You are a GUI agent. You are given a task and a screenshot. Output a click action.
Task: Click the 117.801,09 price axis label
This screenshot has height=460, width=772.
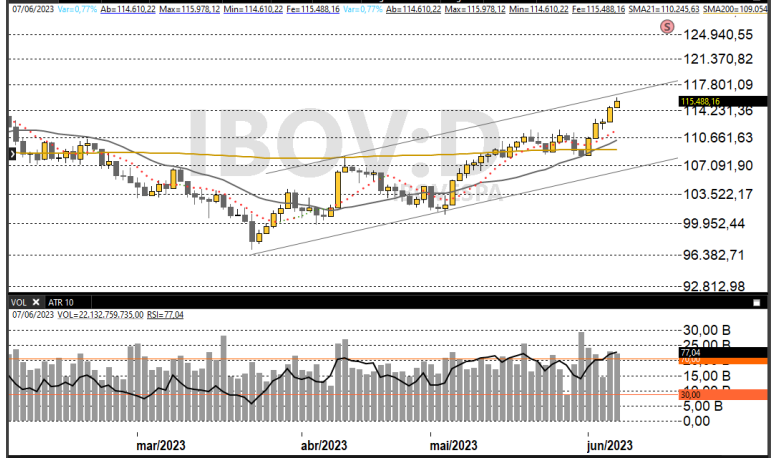(718, 85)
